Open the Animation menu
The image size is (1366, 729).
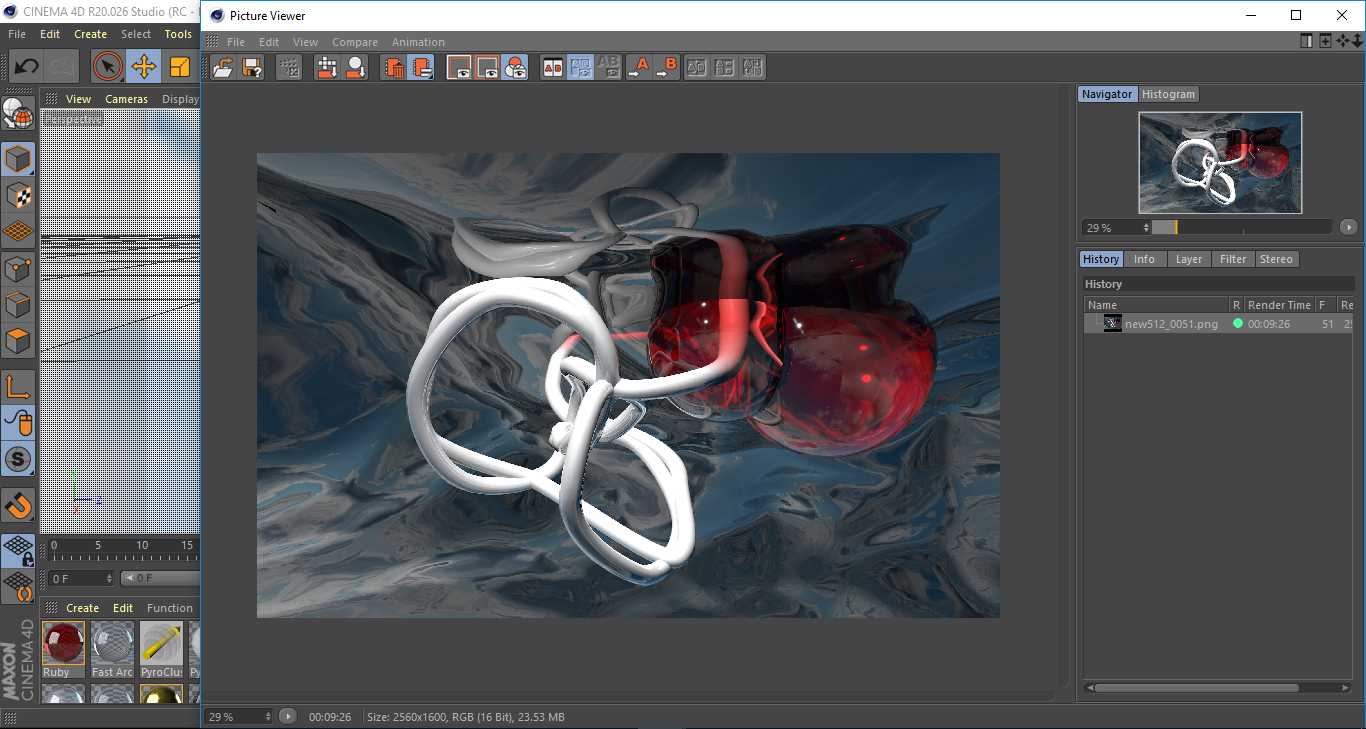[418, 42]
